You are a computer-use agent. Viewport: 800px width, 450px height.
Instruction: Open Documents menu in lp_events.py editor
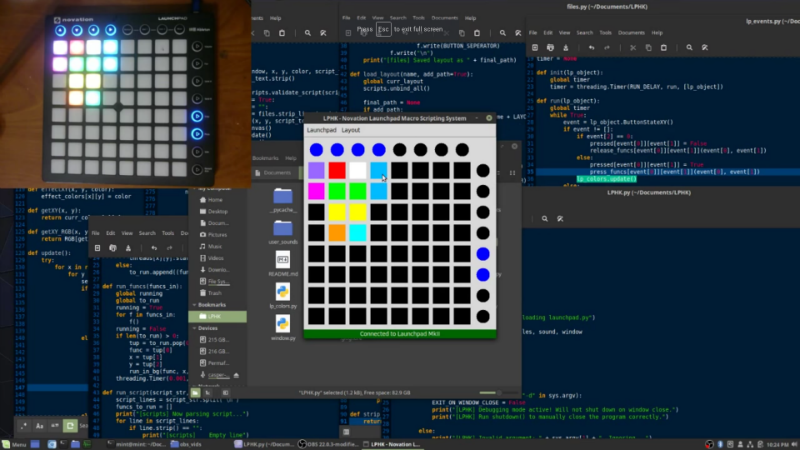tap(630, 32)
